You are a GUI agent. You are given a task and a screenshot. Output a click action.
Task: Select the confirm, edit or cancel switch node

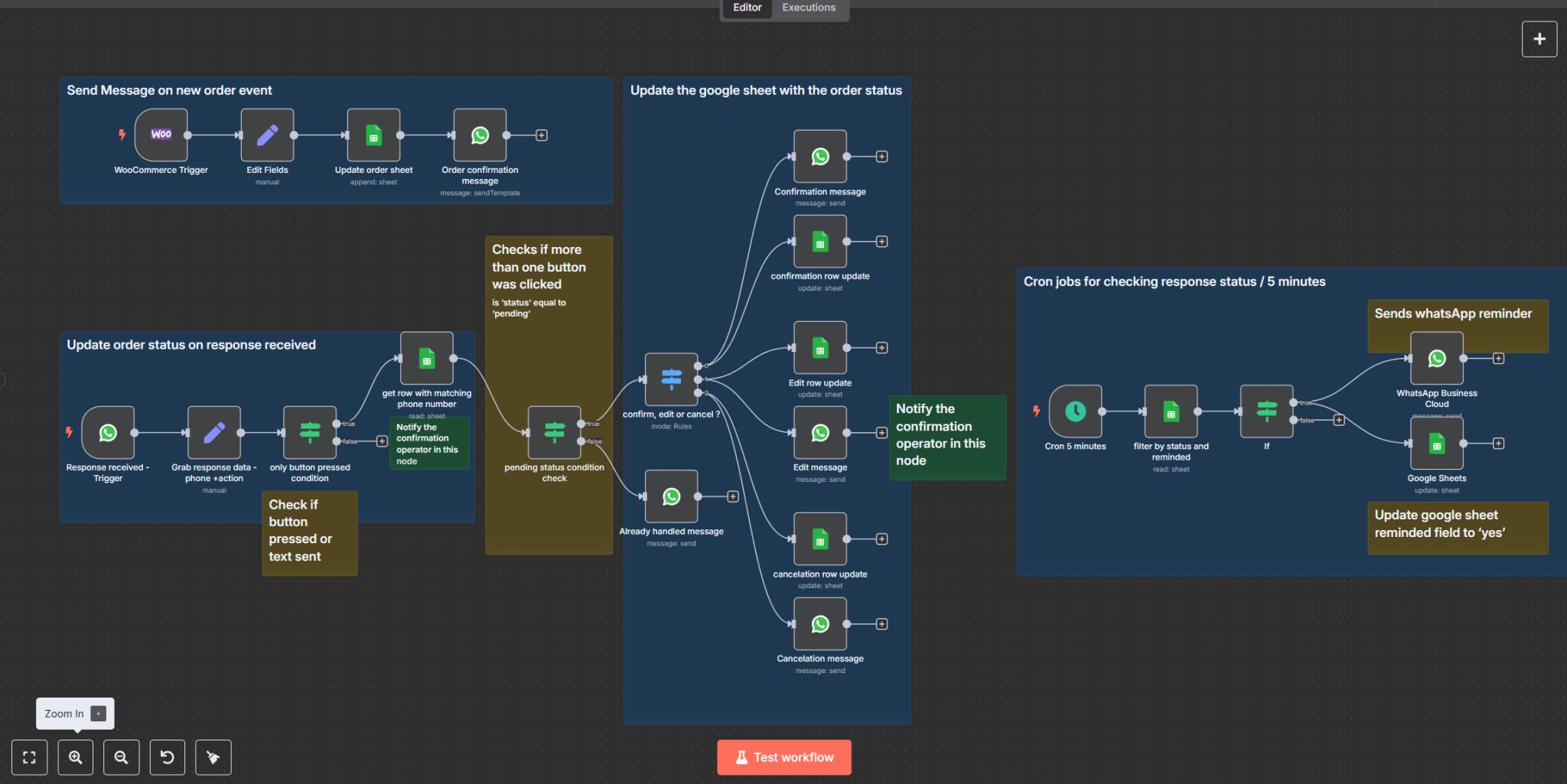click(671, 379)
